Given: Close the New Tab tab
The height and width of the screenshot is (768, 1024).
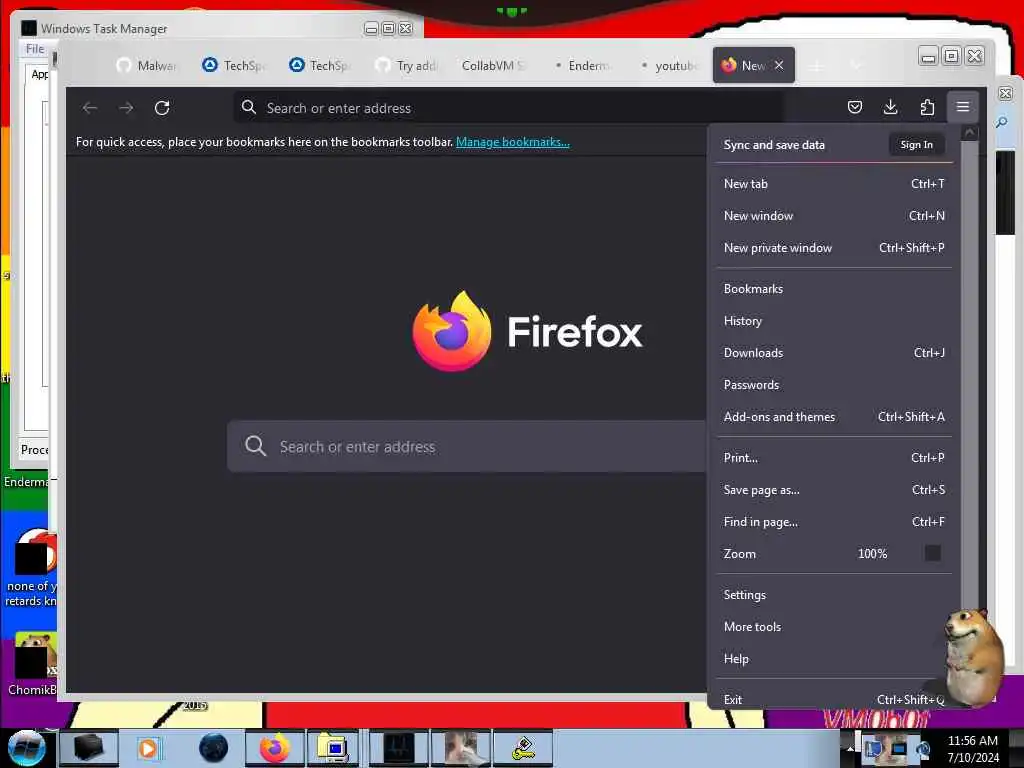Looking at the screenshot, I should click(779, 65).
